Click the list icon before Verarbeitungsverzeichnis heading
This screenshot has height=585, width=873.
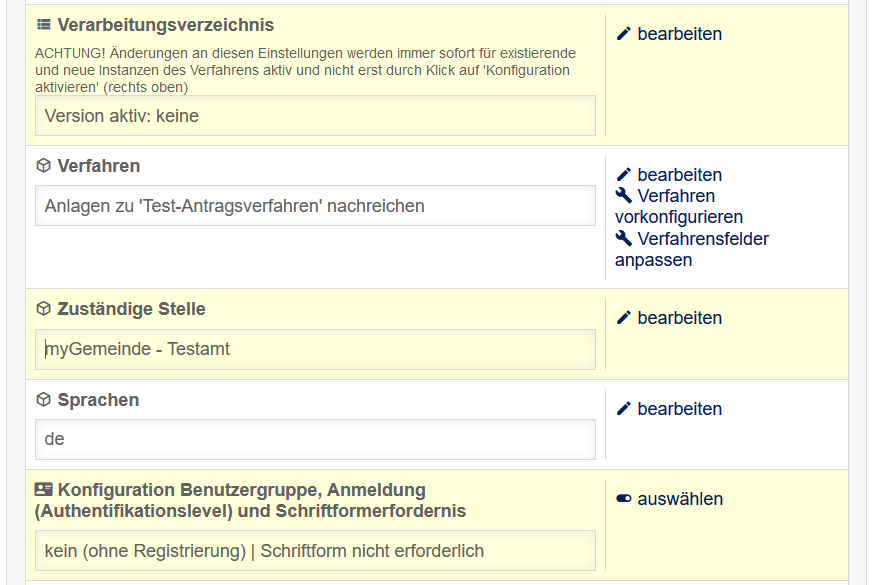44,25
